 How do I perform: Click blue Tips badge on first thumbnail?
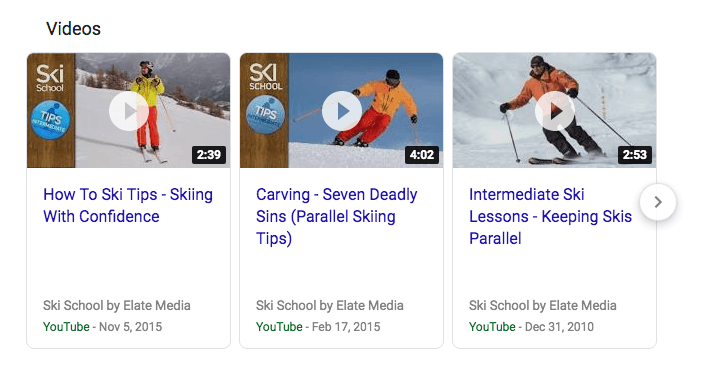51,119
